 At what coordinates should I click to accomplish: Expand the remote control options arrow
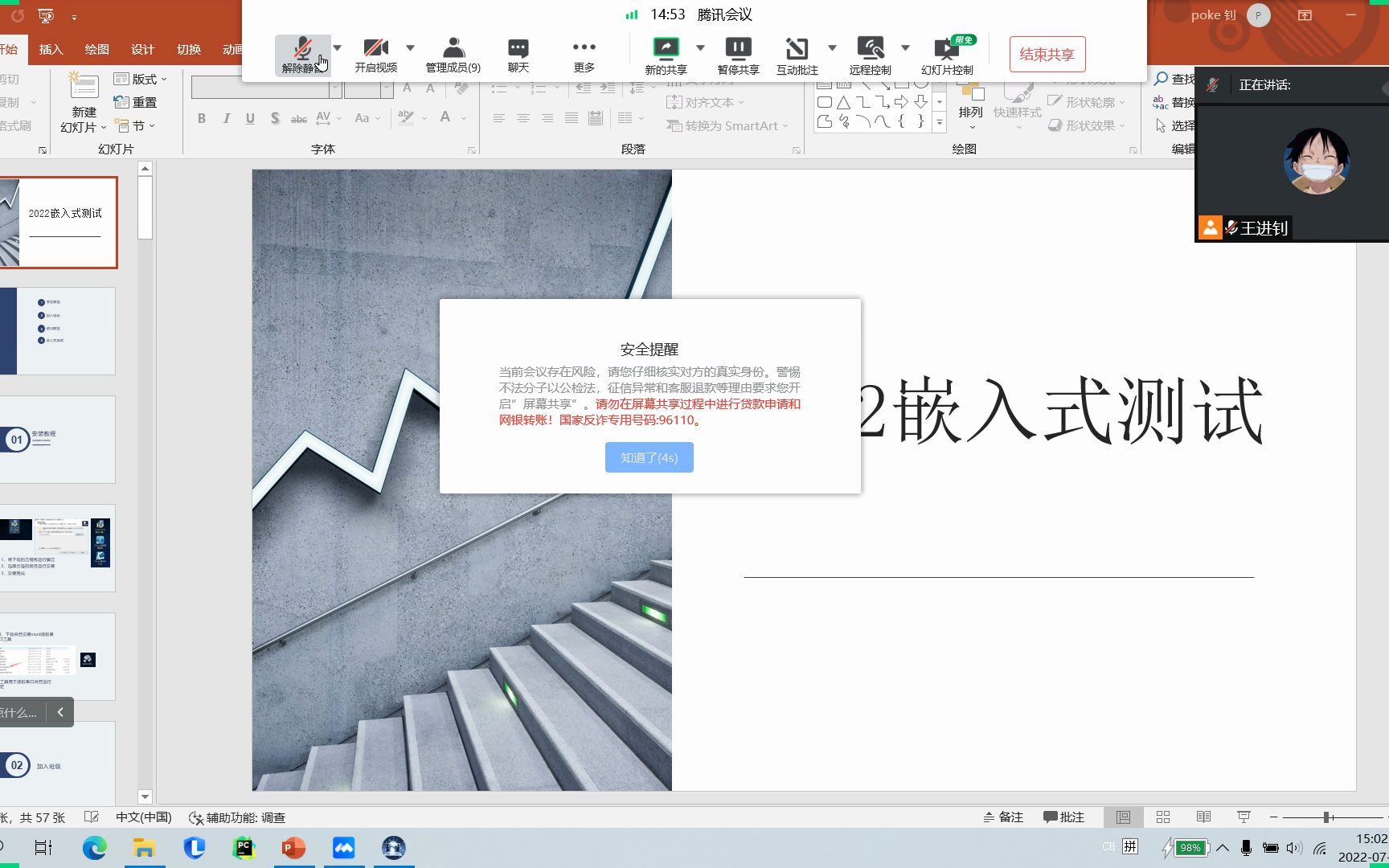pyautogui.click(x=905, y=47)
